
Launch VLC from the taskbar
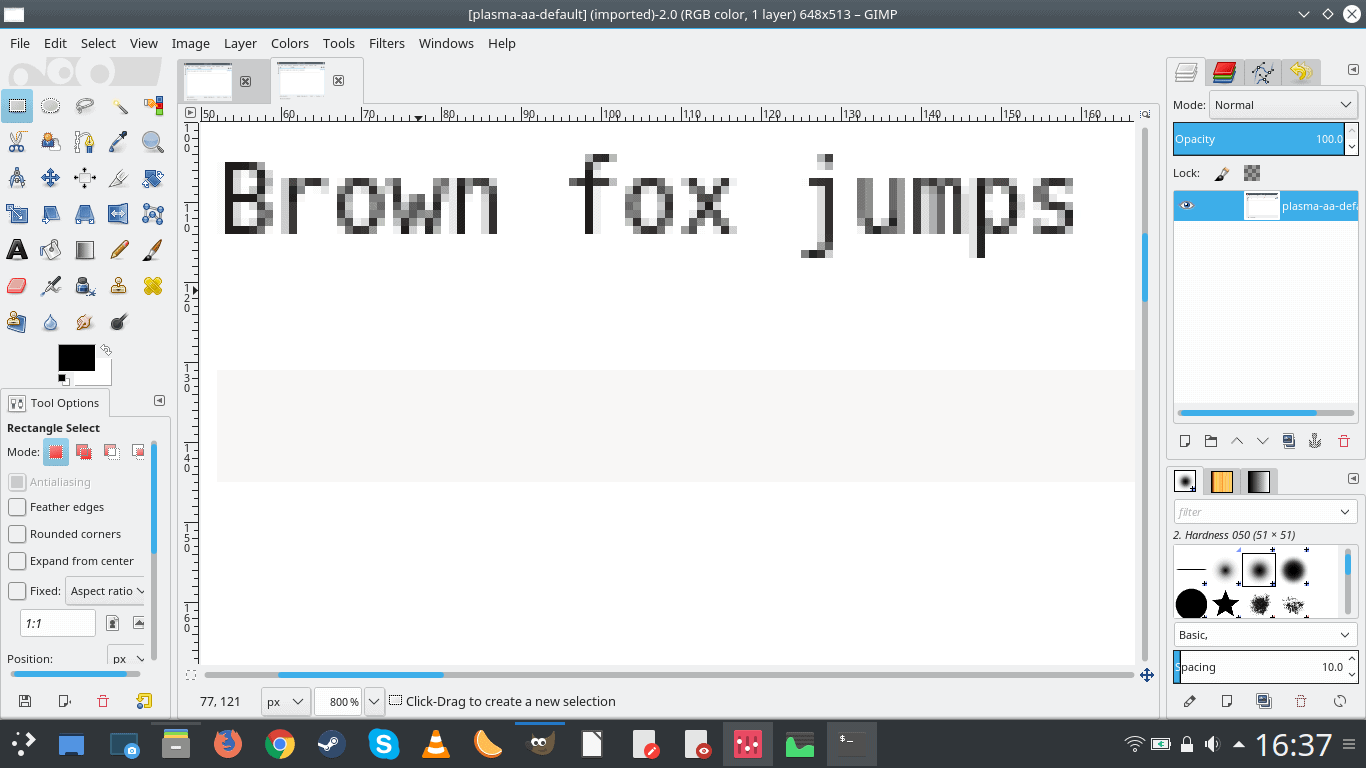pyautogui.click(x=435, y=744)
